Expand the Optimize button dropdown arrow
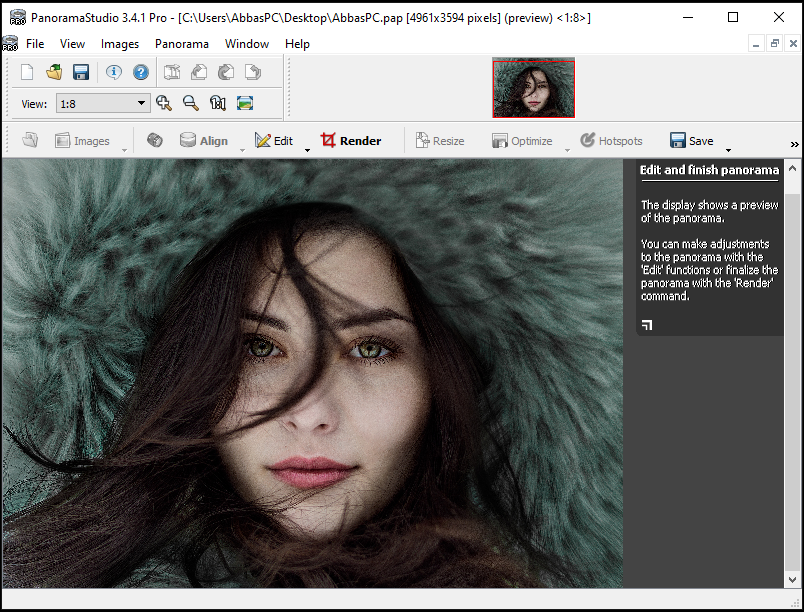Image resolution: width=804 pixels, height=612 pixels. [567, 150]
